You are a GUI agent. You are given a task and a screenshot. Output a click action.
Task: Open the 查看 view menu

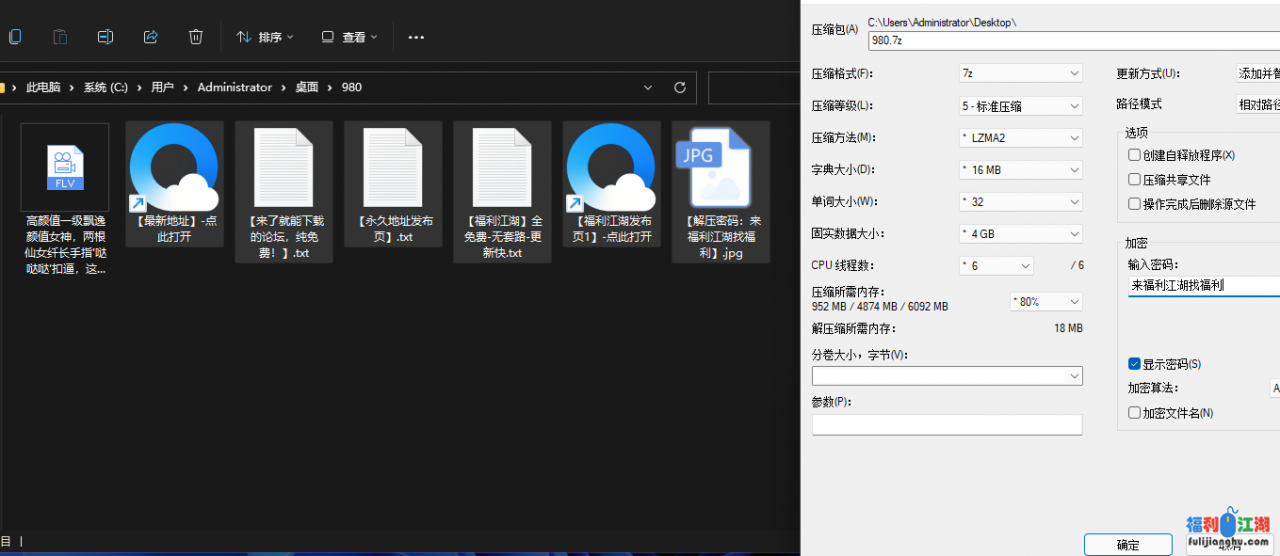[350, 37]
